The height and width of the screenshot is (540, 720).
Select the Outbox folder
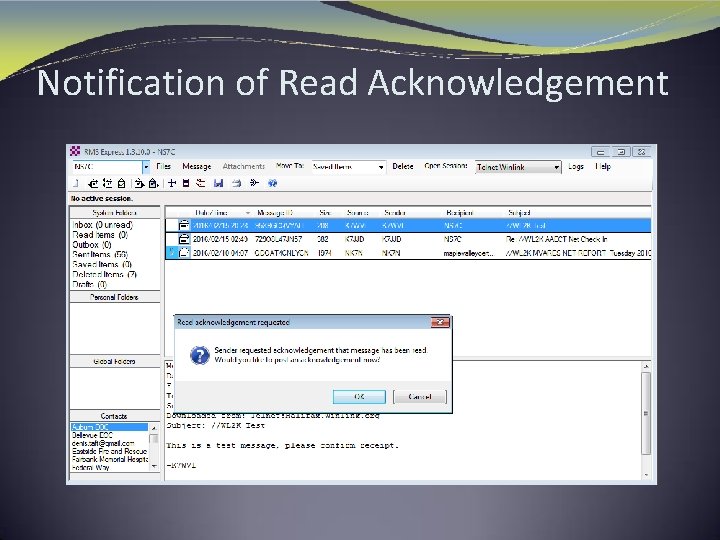coord(92,245)
